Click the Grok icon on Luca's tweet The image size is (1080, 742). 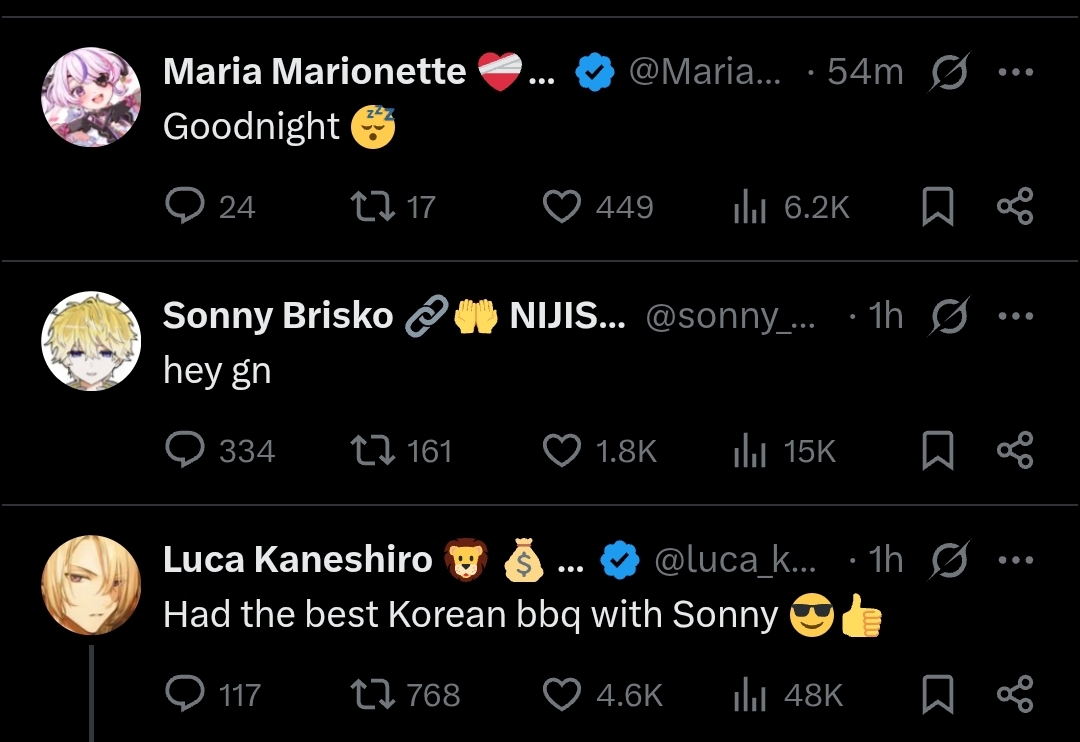click(948, 560)
